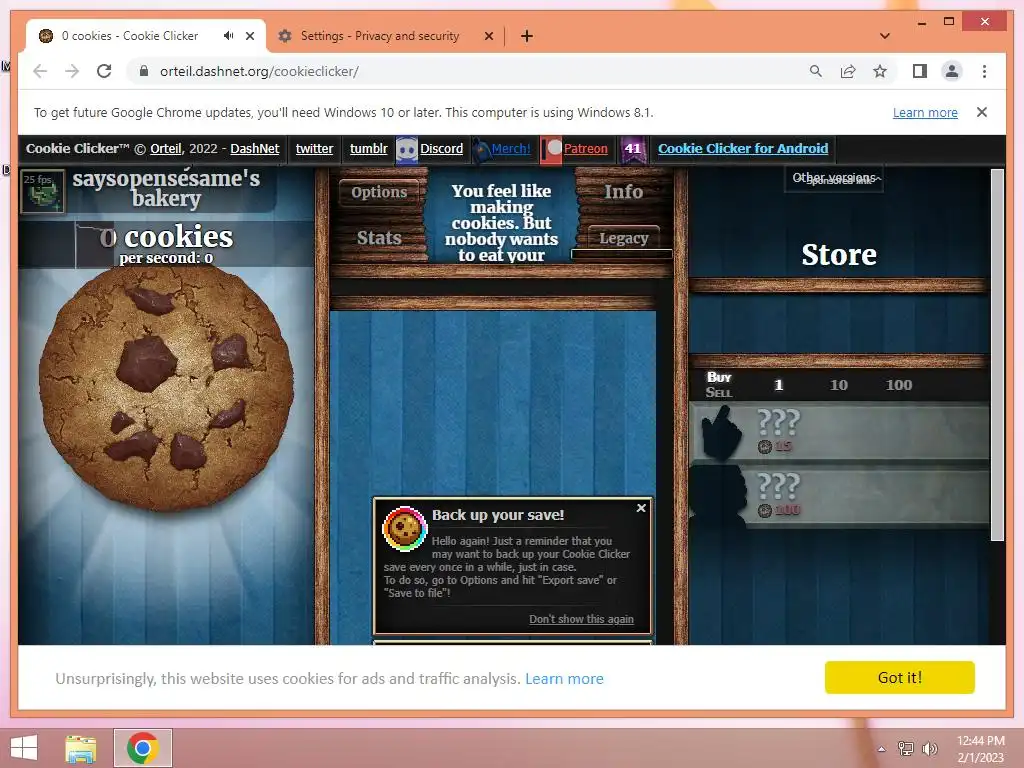Click the zoom magnifier in address bar
Viewport: 1024px width, 768px height.
[x=816, y=71]
